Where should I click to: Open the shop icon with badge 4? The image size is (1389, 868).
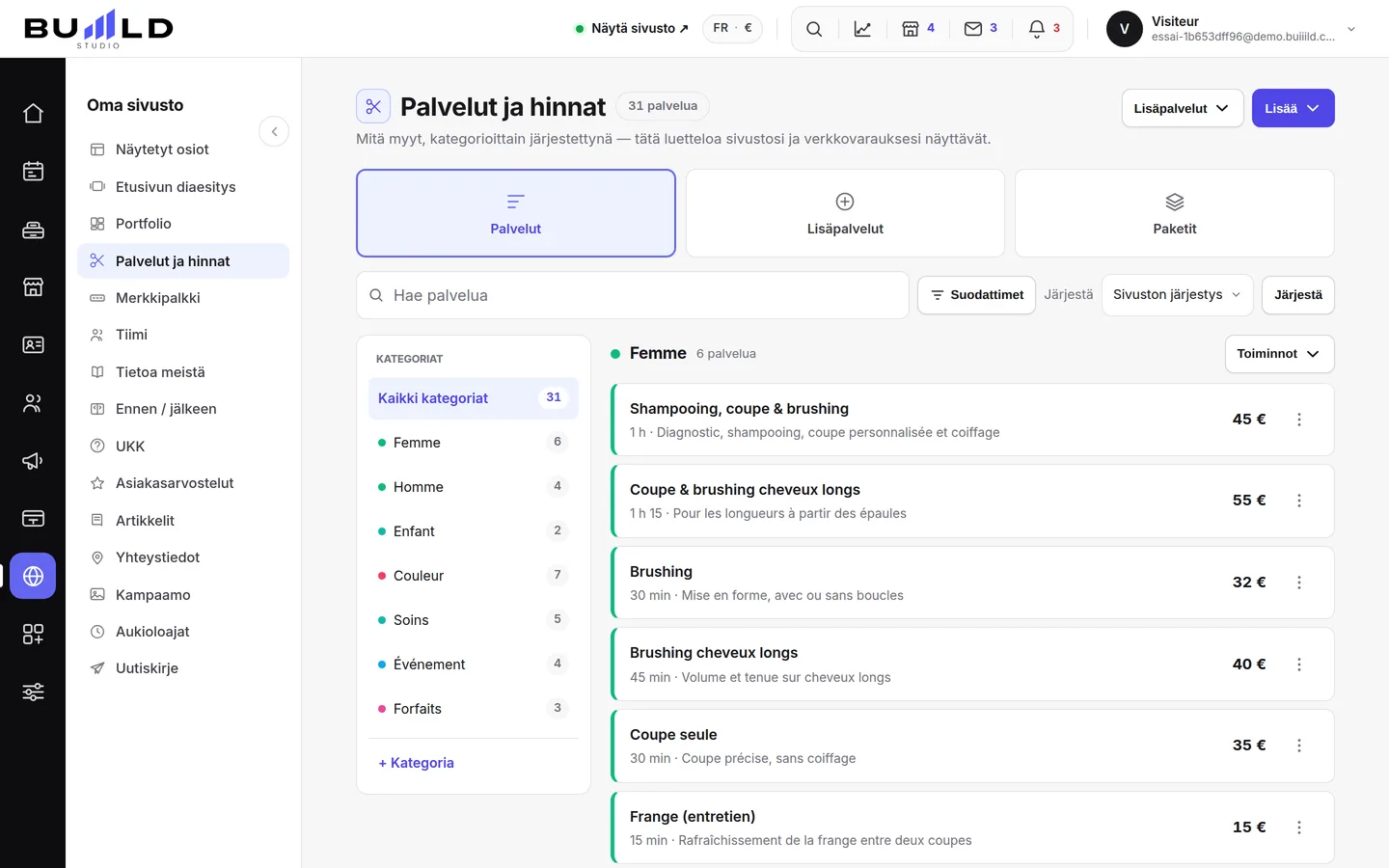(918, 29)
